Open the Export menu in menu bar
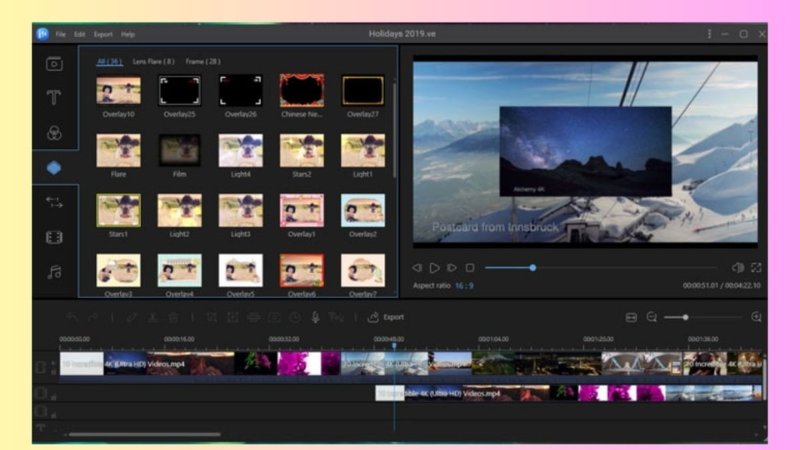The width and height of the screenshot is (800, 450). [103, 34]
